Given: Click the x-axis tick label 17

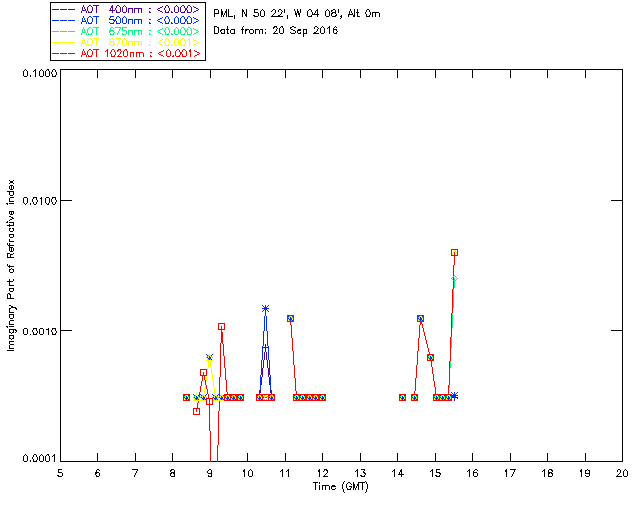Looking at the screenshot, I should [510, 473].
